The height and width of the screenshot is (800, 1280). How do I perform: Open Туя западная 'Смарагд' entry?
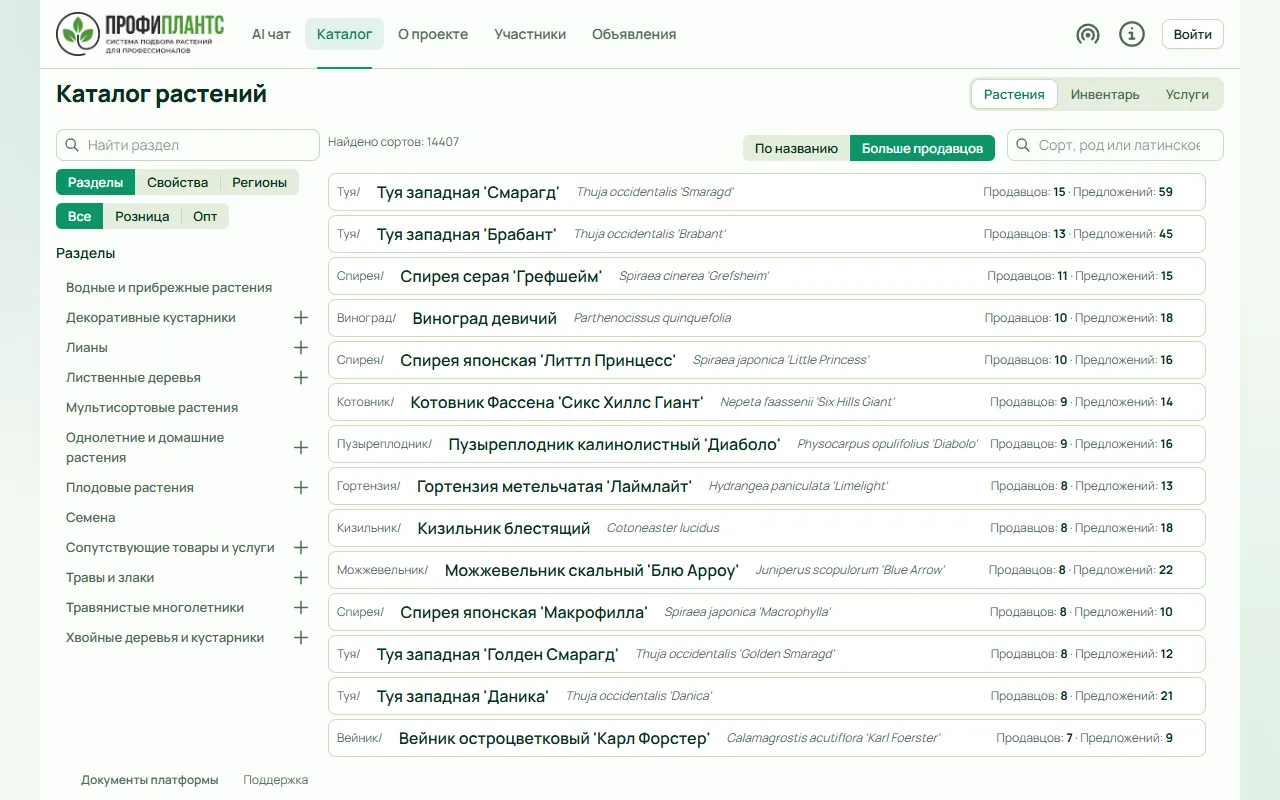pyautogui.click(x=767, y=192)
